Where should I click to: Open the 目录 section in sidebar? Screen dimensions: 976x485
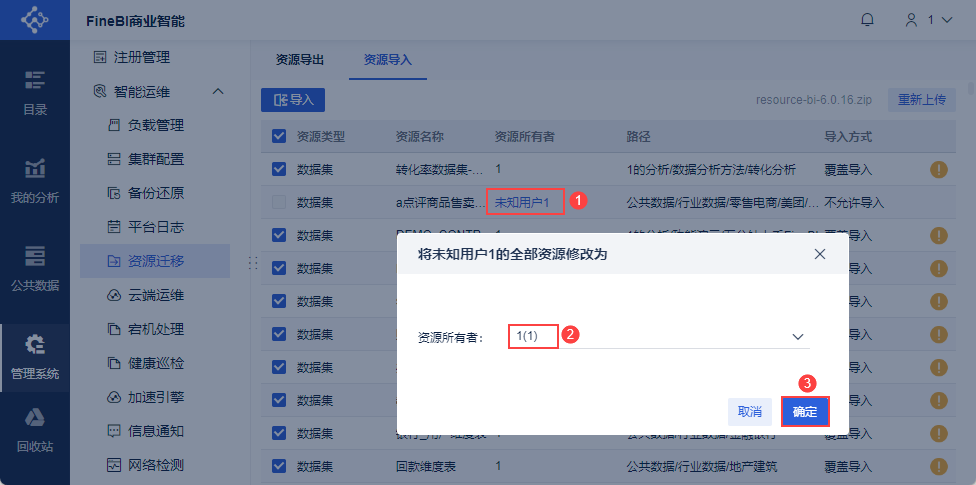coord(35,93)
